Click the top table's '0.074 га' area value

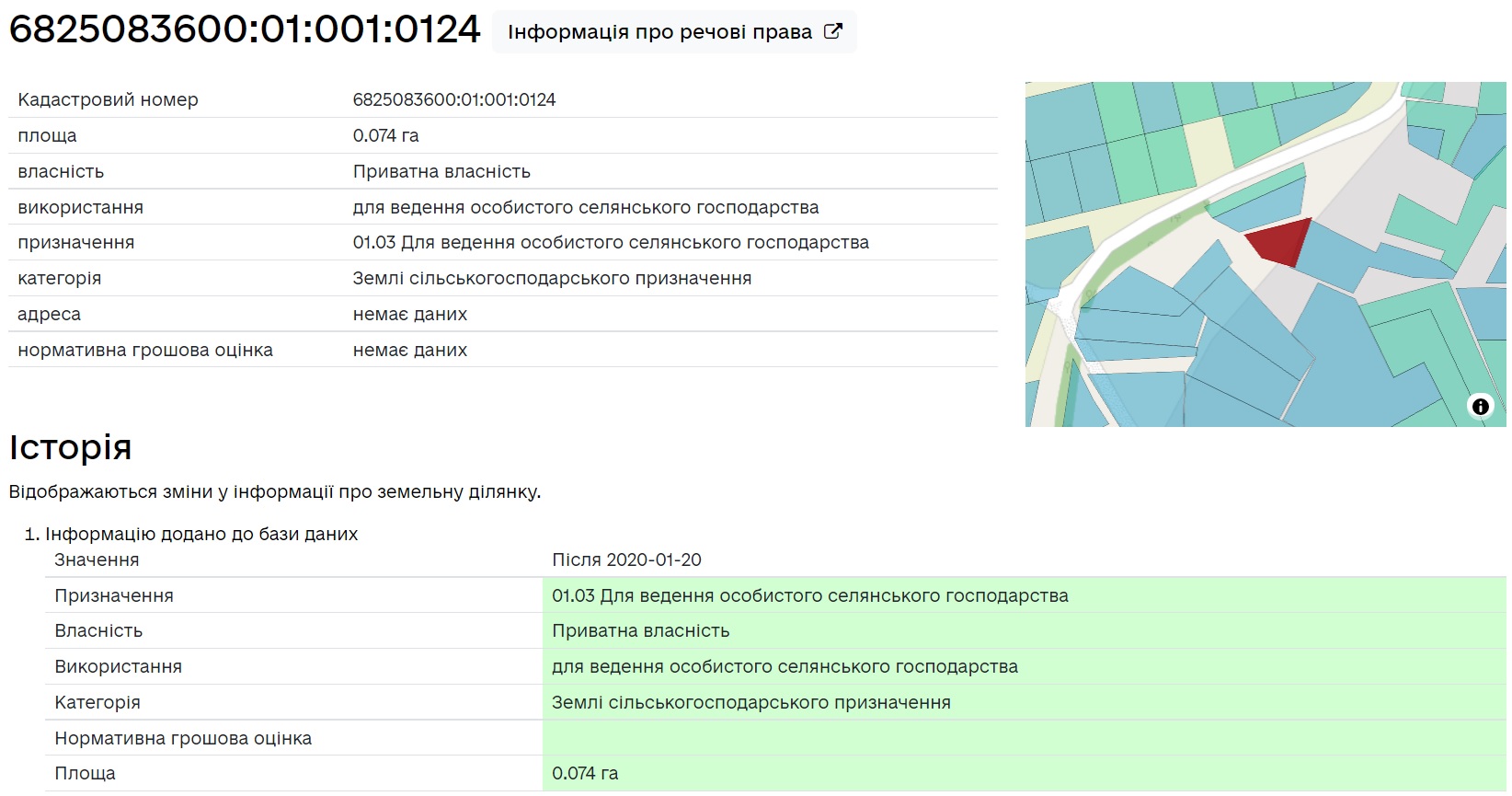pyautogui.click(x=385, y=135)
